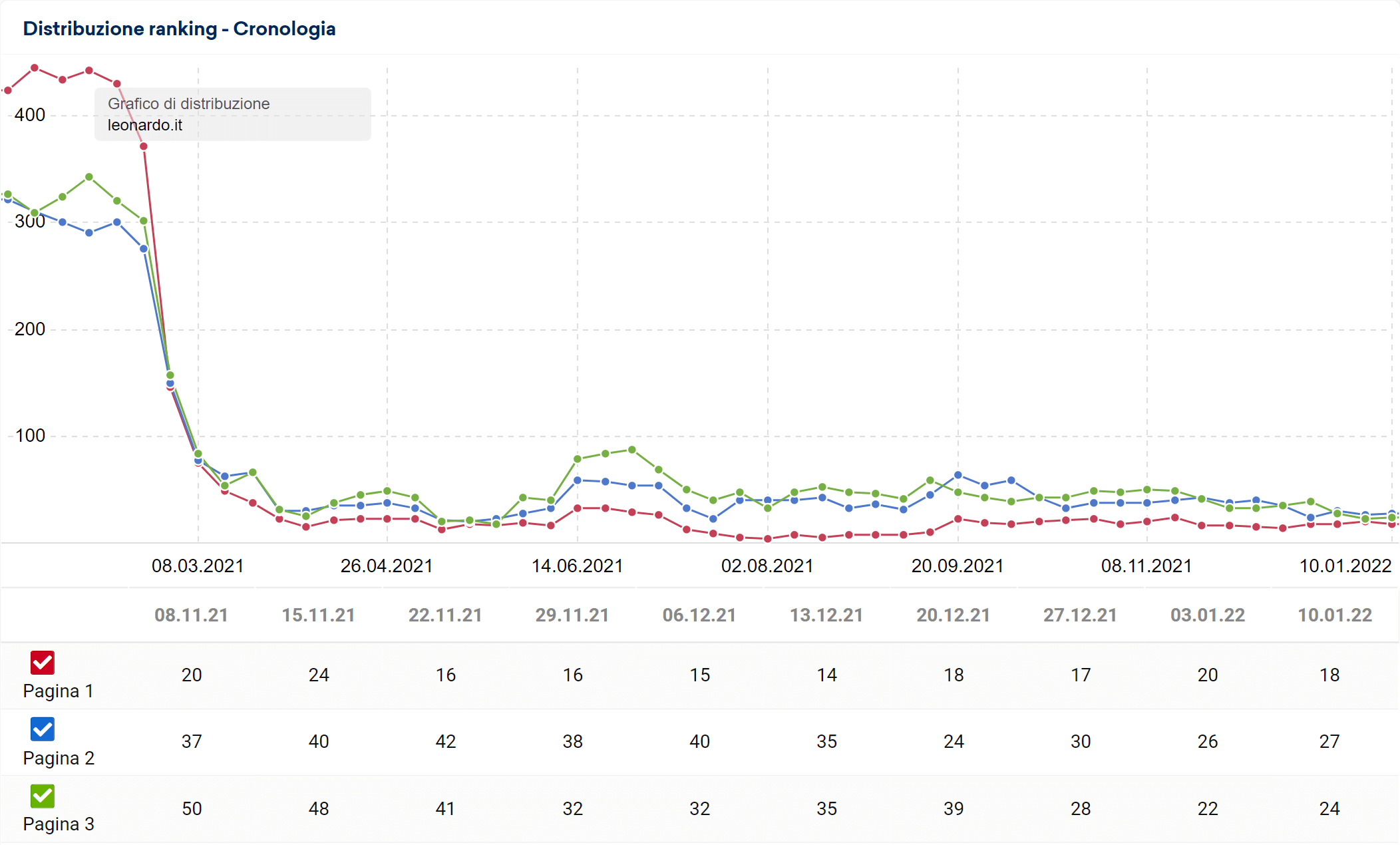Click red line lowest point at 02.08.2021
Viewport: 1400px width, 845px height.
coord(768,539)
